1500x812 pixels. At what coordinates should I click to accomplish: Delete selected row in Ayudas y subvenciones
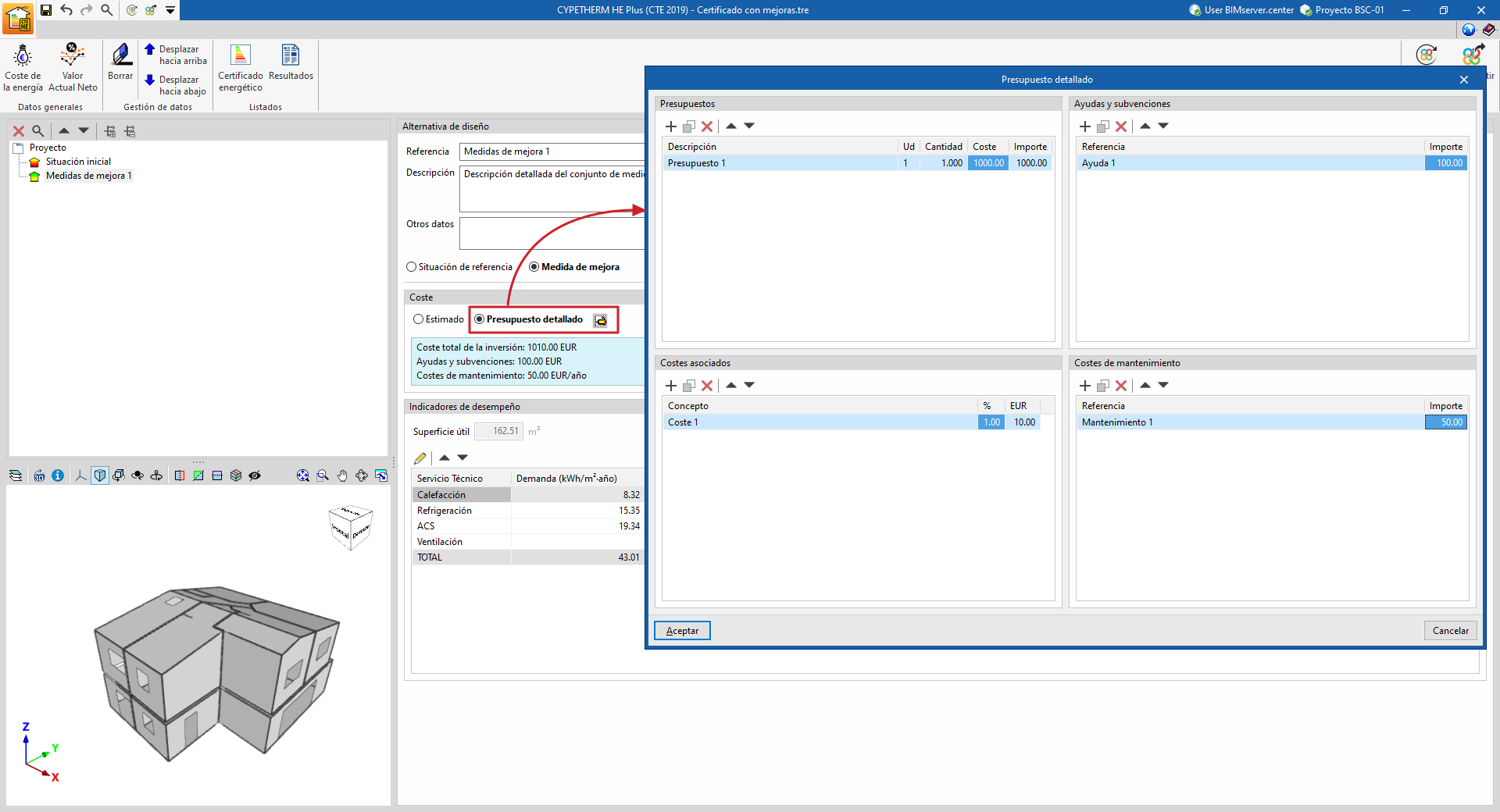(x=1121, y=126)
